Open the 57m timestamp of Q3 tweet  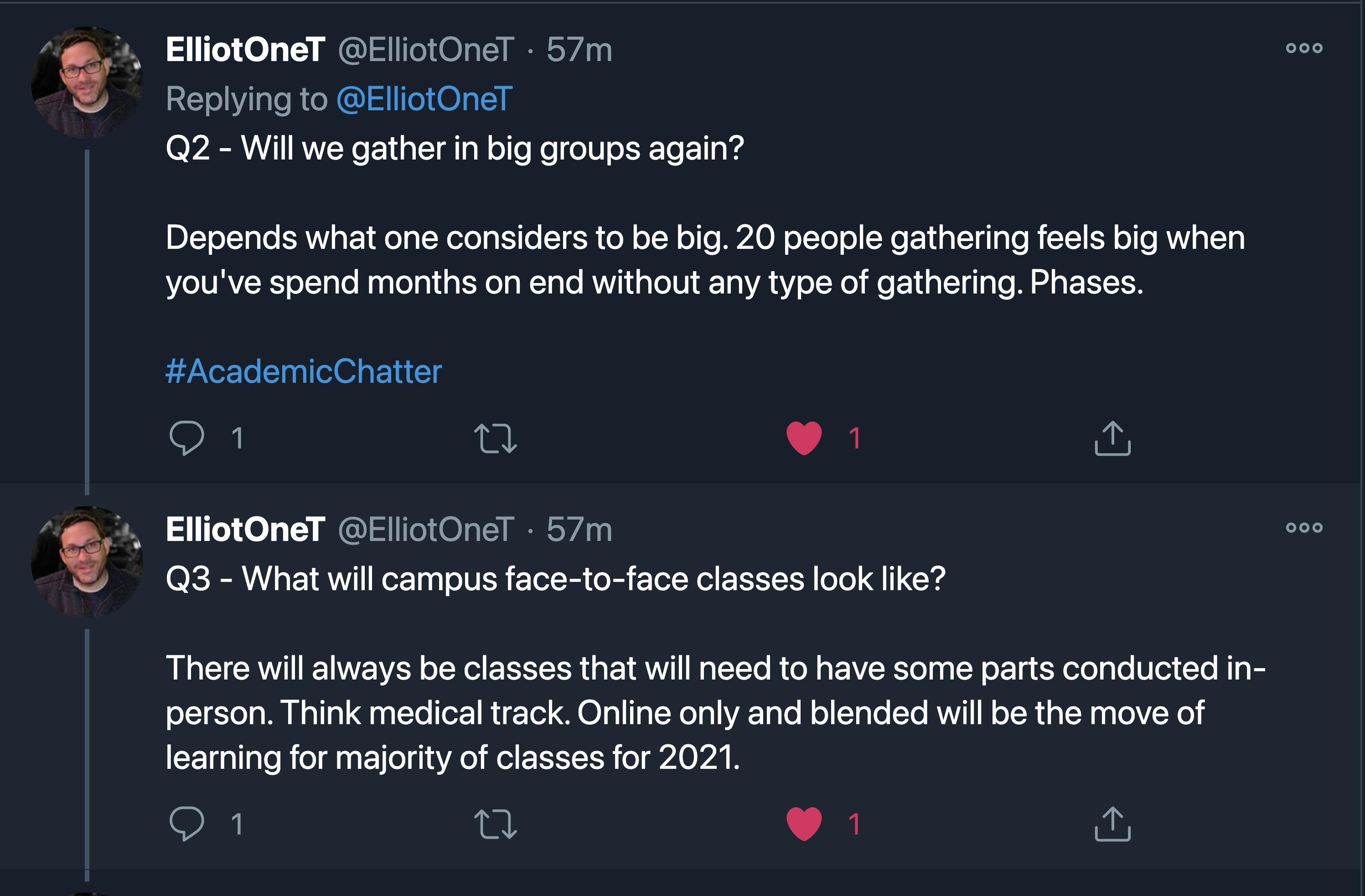pos(579,529)
